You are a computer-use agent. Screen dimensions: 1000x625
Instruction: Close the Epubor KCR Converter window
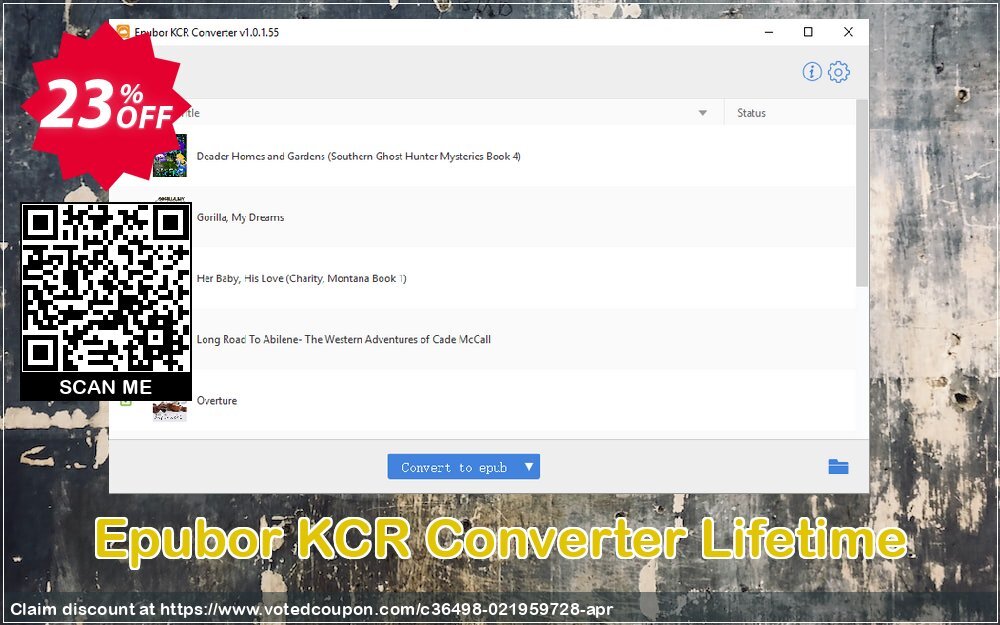(848, 33)
